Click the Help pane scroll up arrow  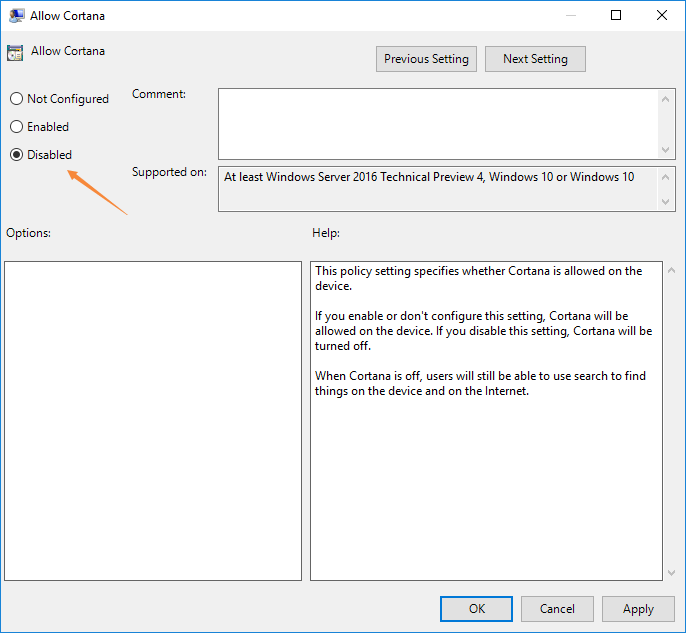(x=672, y=270)
